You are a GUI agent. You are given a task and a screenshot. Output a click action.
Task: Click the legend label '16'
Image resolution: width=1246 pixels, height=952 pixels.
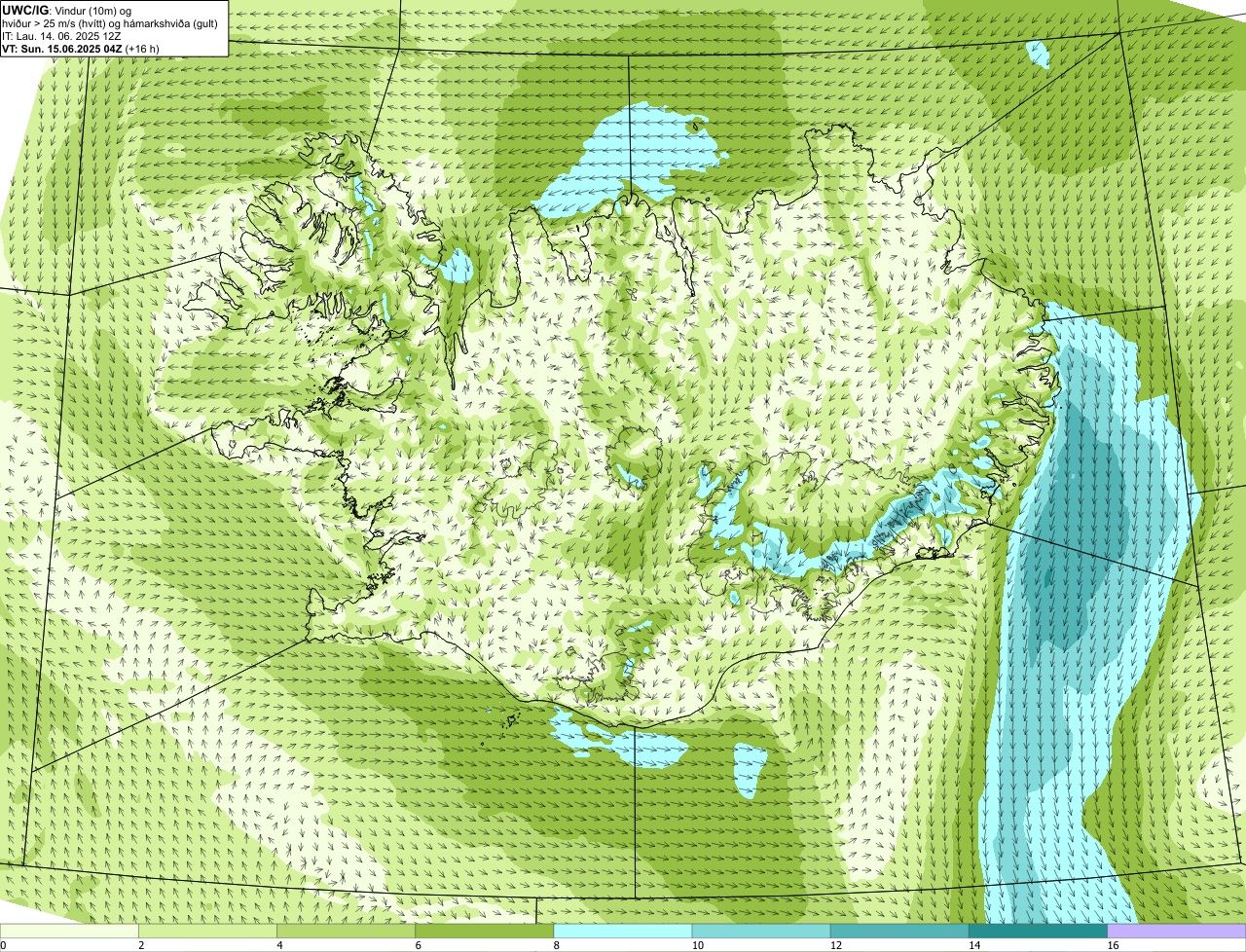tap(1113, 945)
